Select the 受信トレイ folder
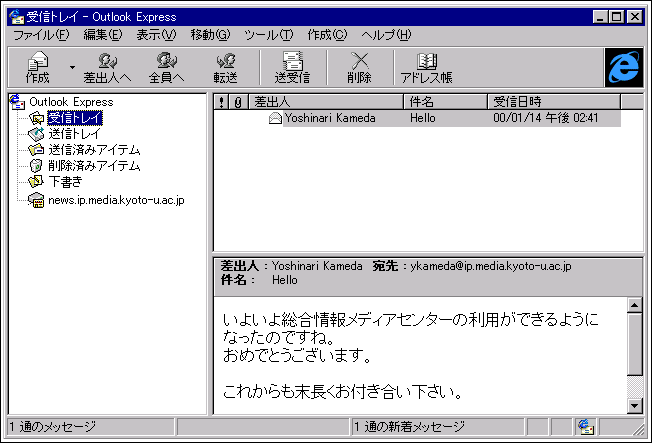The image size is (652, 443). (75, 118)
